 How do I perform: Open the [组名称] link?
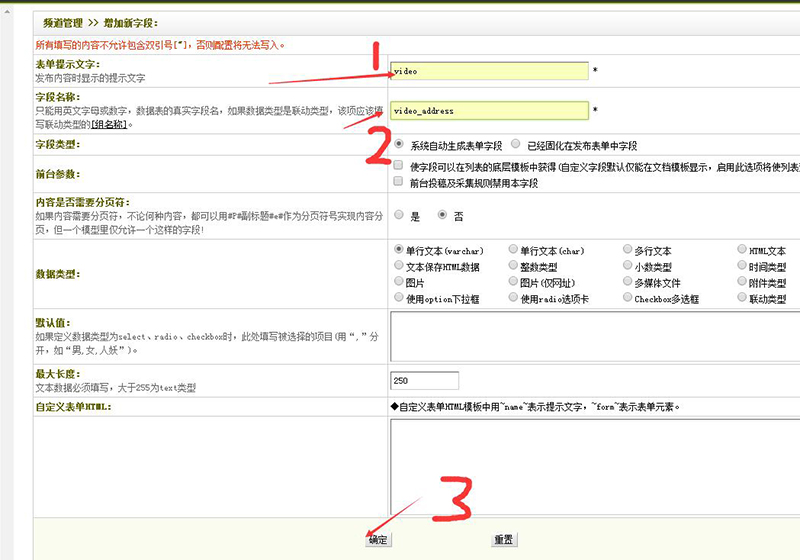coord(110,124)
